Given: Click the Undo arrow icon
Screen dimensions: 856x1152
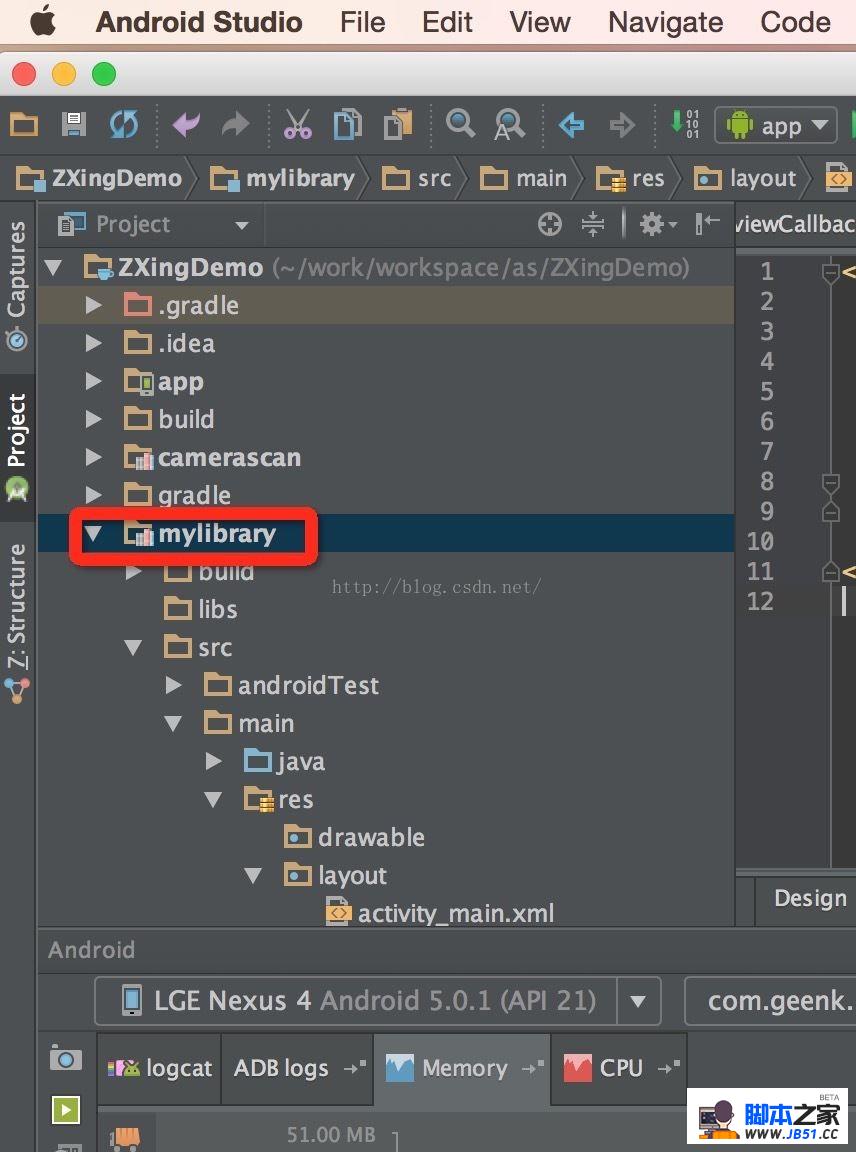Looking at the screenshot, I should (x=186, y=124).
